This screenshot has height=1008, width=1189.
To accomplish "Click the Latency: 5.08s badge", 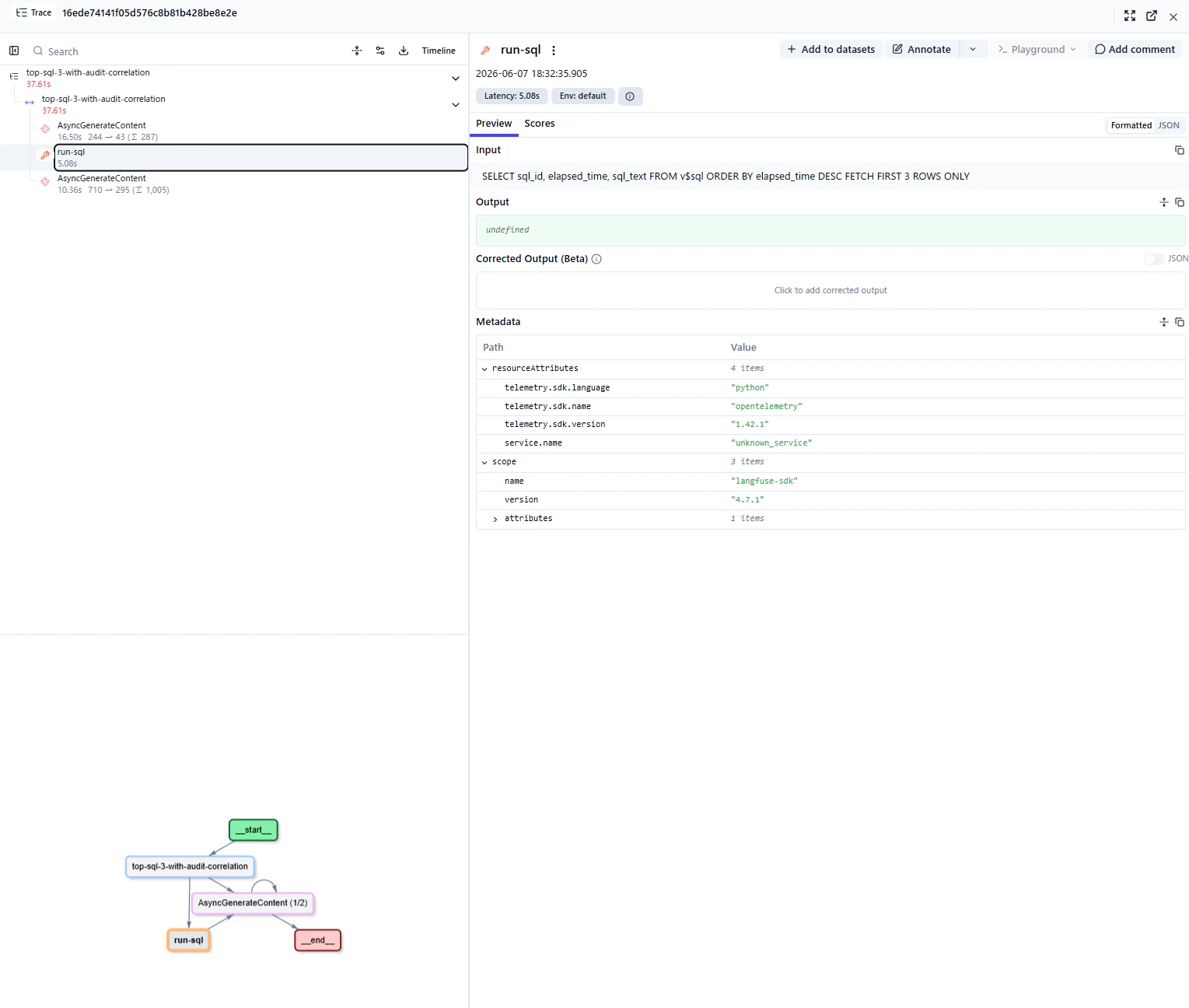I will click(x=512, y=96).
